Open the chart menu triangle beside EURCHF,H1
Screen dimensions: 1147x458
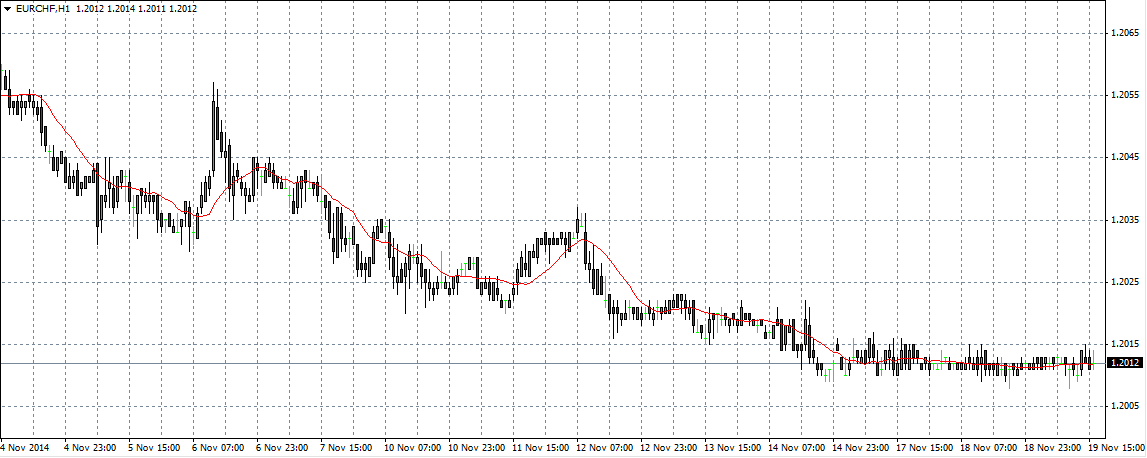click(7, 9)
